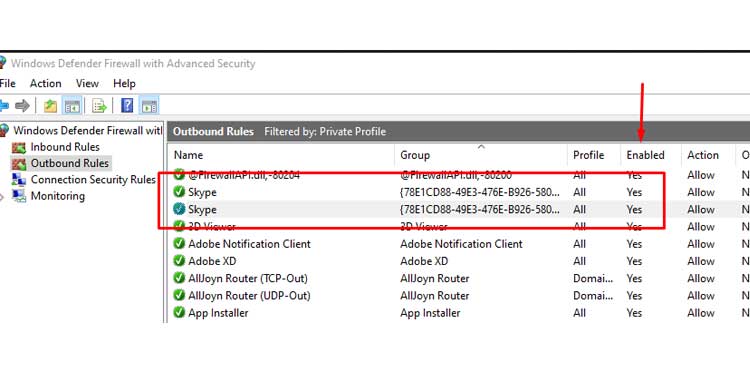The image size is (750, 375).
Task: Click the Connection Security Rules icon
Action: 19,180
